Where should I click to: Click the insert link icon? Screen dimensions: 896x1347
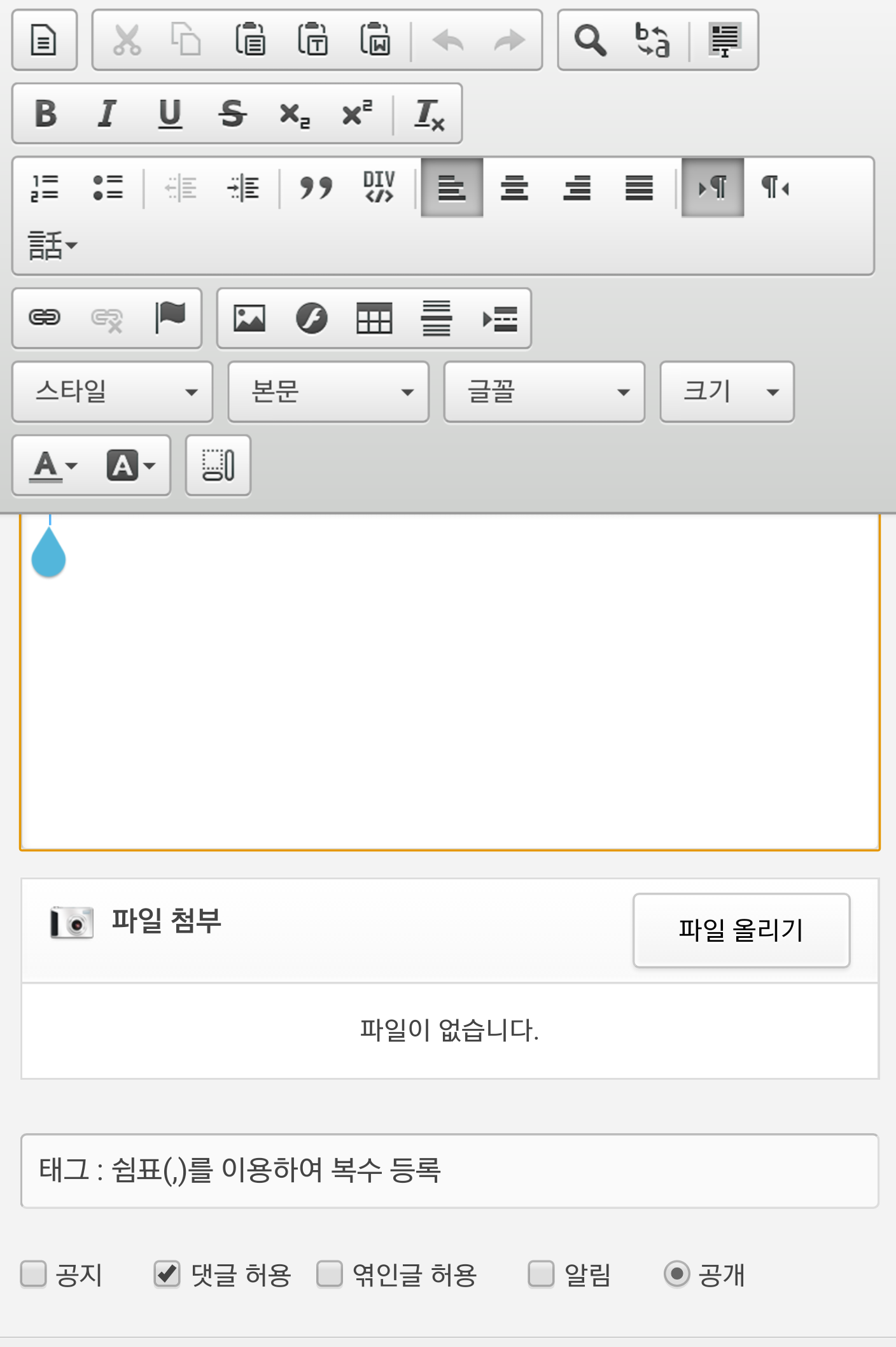click(x=45, y=318)
